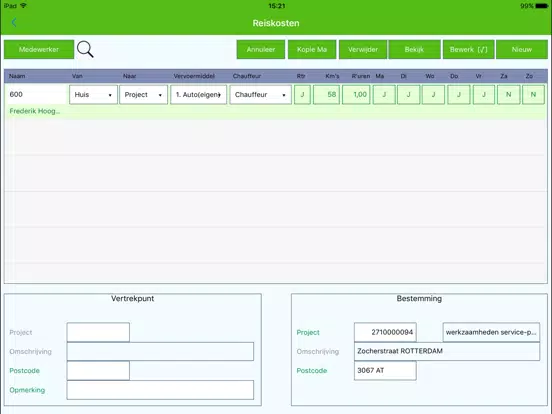Click the Annuleer button
This screenshot has height=414, width=552.
click(261, 49)
